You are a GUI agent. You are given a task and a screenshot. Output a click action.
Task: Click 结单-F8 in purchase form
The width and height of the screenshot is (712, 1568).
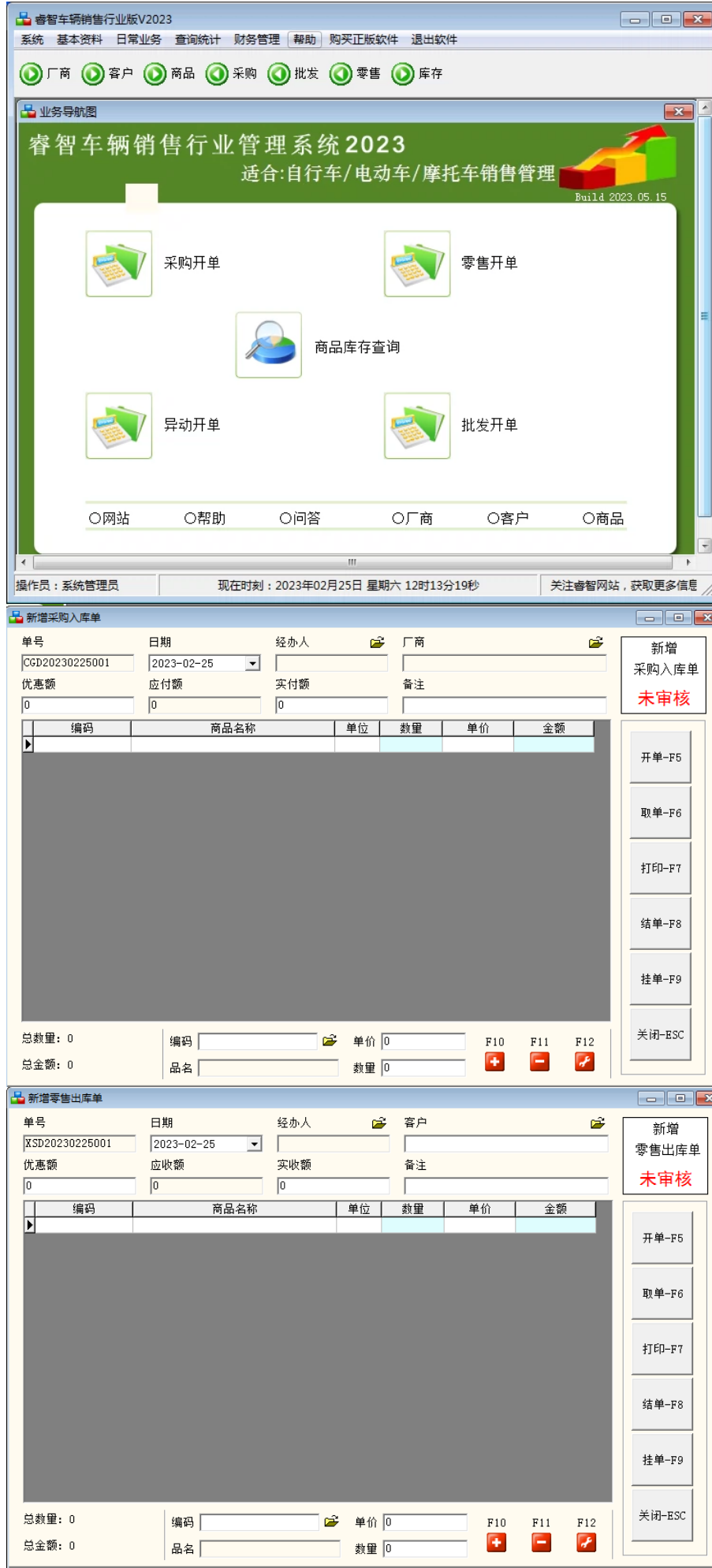pos(661,924)
